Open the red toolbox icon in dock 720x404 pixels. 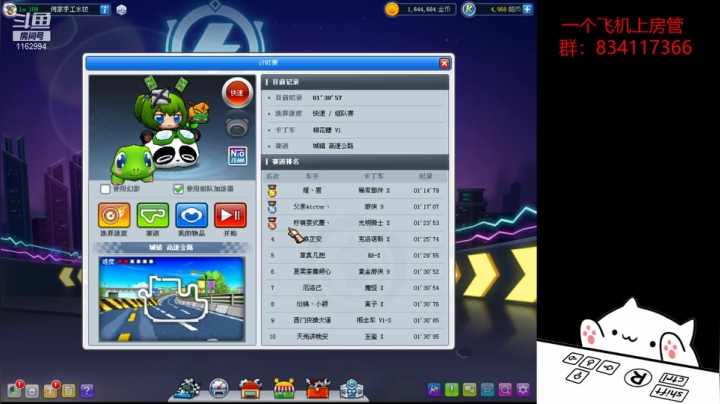318,388
